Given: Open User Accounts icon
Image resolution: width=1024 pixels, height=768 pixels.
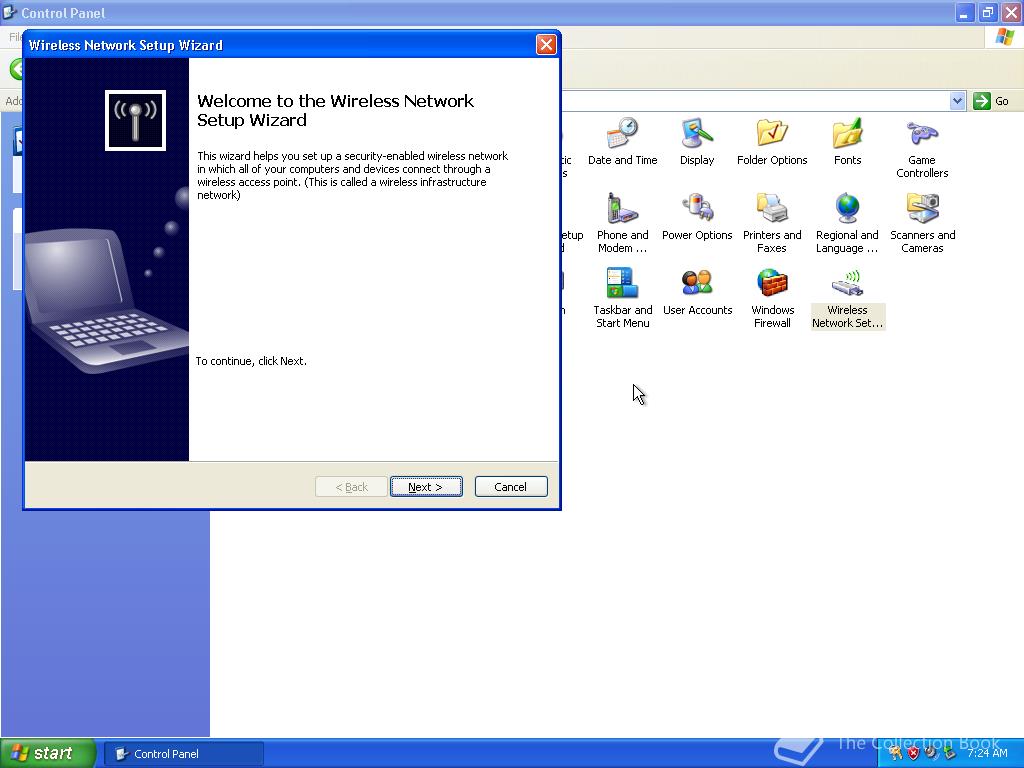Looking at the screenshot, I should (697, 292).
